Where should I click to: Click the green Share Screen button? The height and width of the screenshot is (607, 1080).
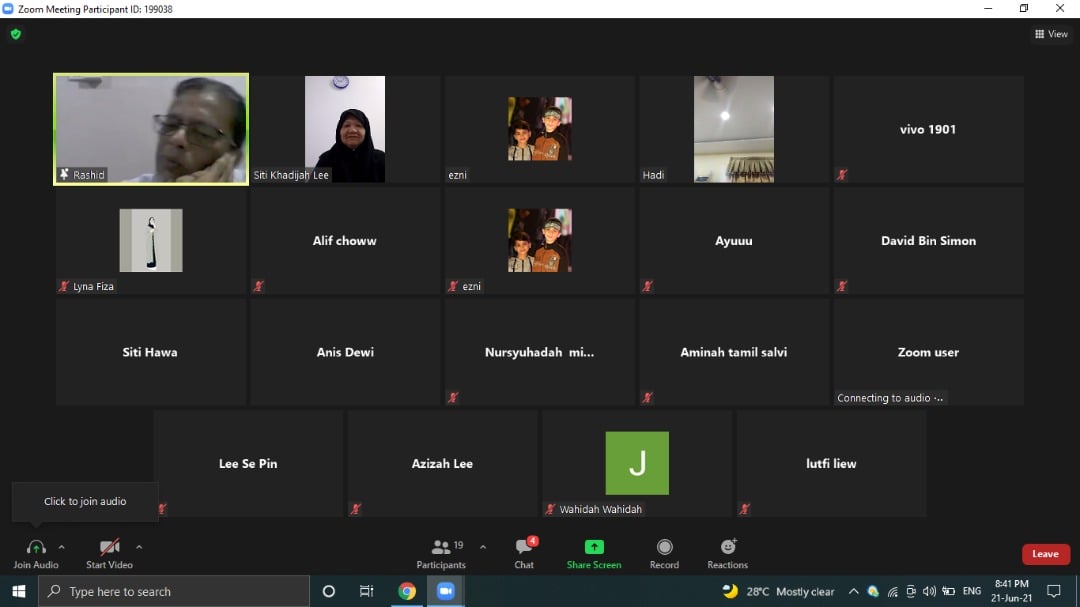click(594, 553)
